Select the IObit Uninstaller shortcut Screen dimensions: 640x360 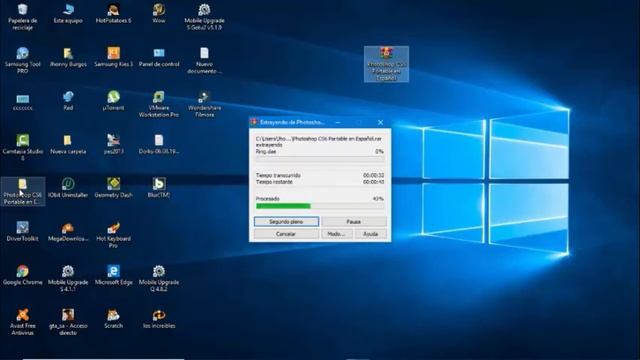click(x=68, y=188)
